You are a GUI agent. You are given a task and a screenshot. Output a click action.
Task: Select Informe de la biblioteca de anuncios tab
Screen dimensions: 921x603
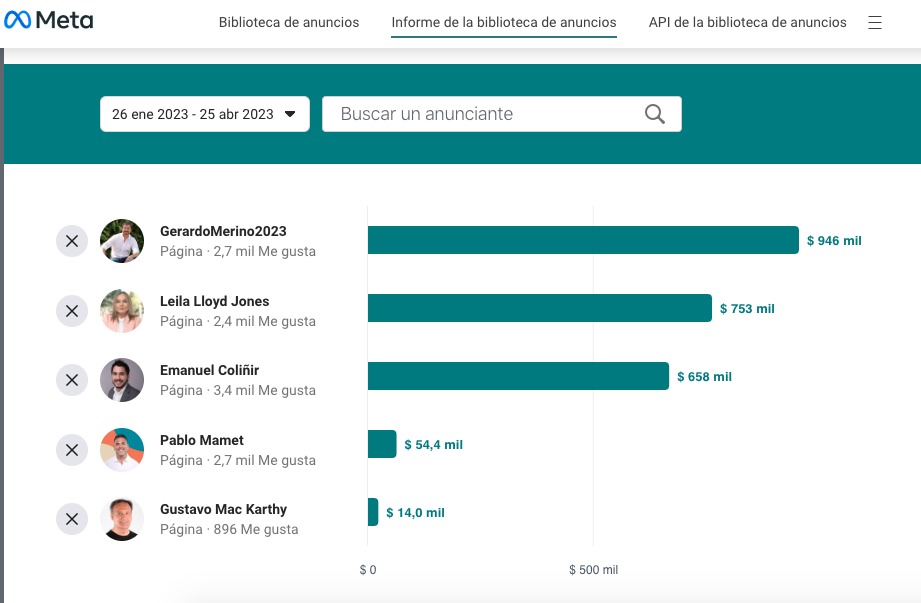pos(504,22)
